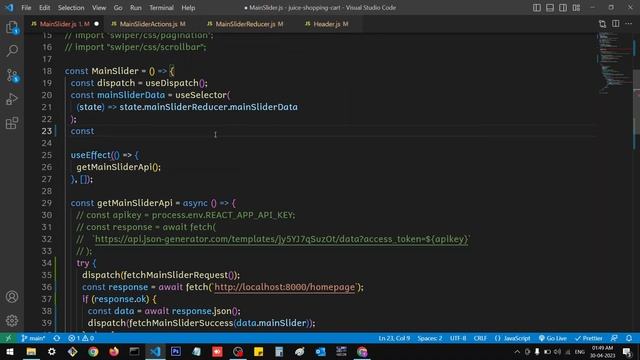Open the errors and warnings count
This screenshot has width=640, height=360.
[x=81, y=338]
